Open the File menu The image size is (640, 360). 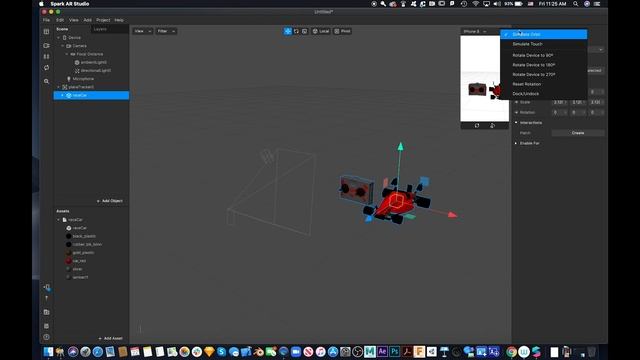(47, 20)
